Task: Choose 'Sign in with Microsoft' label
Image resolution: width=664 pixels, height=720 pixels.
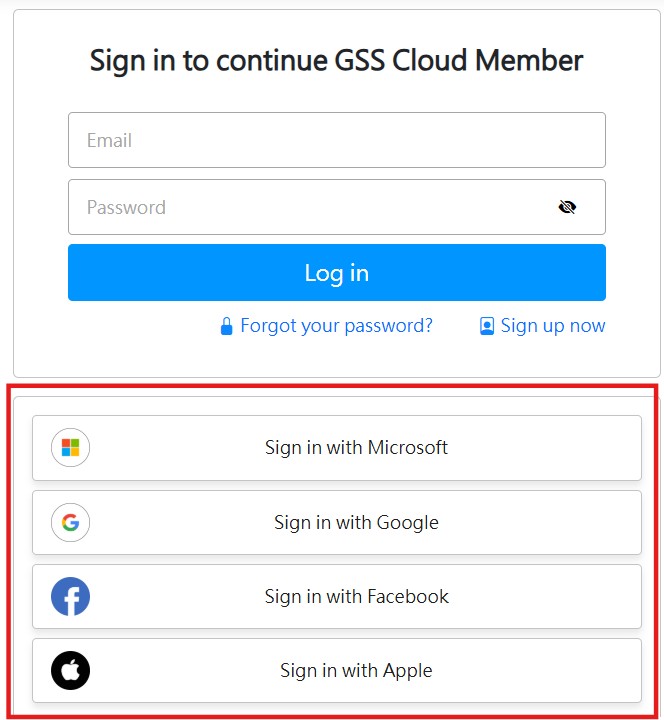Action: [x=356, y=448]
